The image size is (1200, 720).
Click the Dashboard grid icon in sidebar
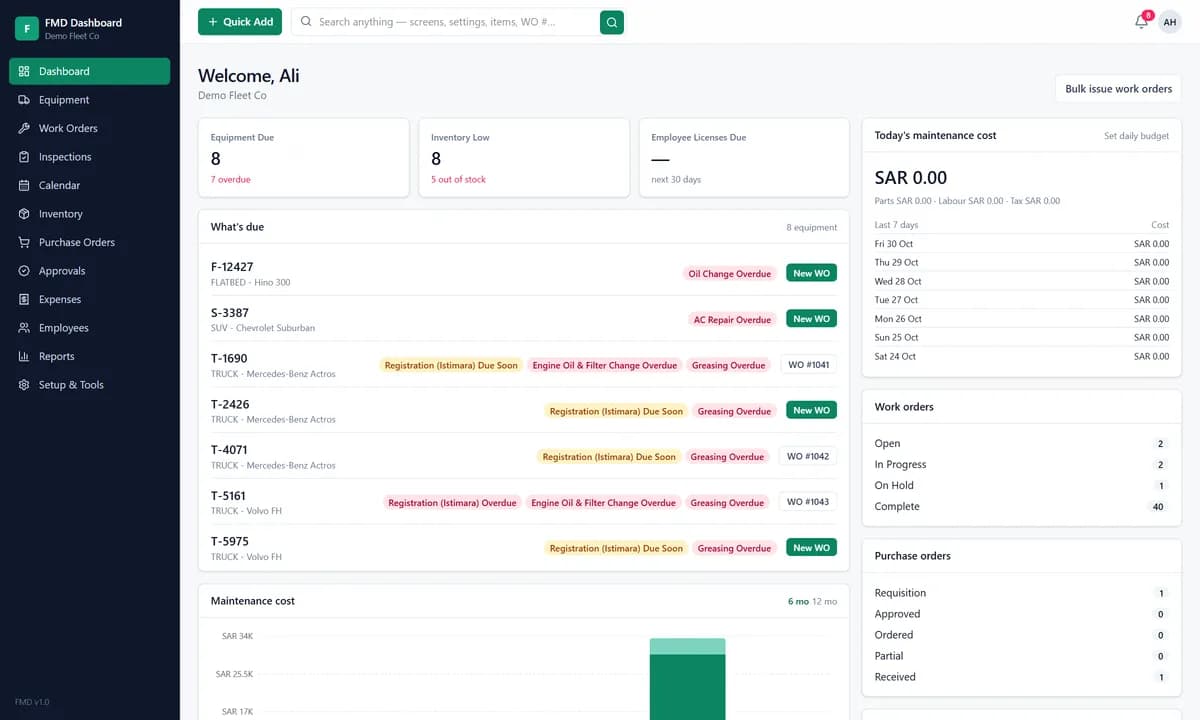(24, 71)
